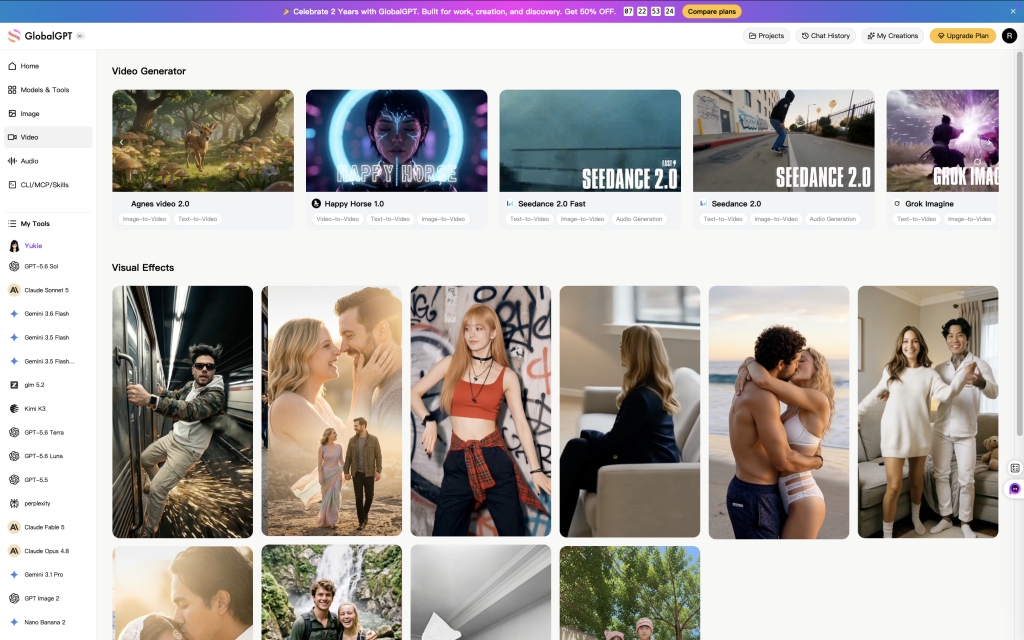Click the My Tools list icon
Viewport: 1024px width, 640px height.
point(12,223)
